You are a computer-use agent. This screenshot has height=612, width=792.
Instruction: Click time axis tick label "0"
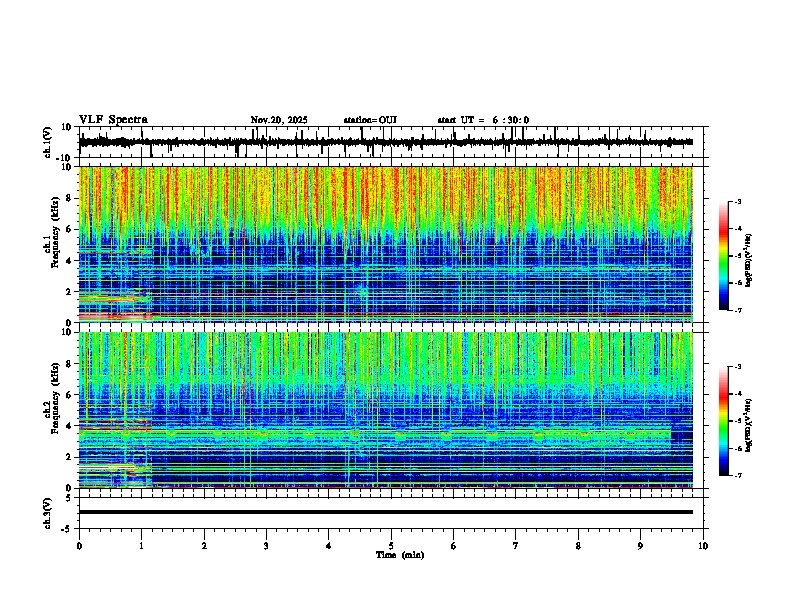[79, 546]
